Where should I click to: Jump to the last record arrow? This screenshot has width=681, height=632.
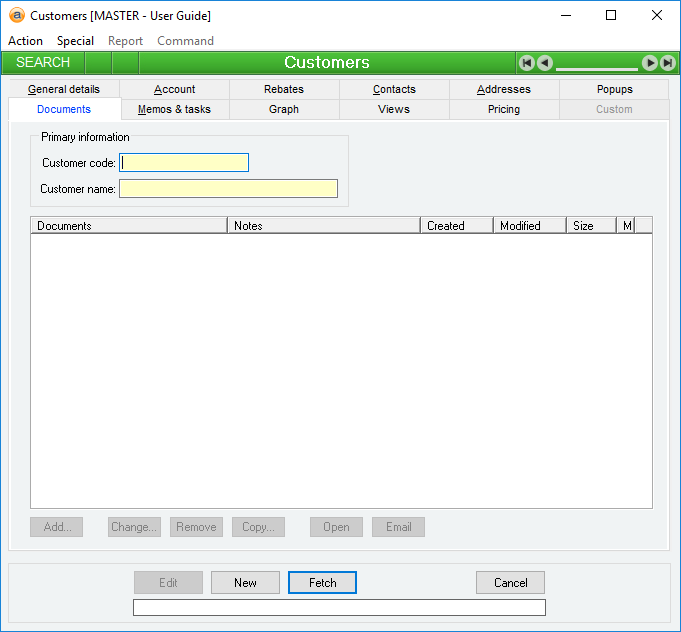(x=667, y=63)
